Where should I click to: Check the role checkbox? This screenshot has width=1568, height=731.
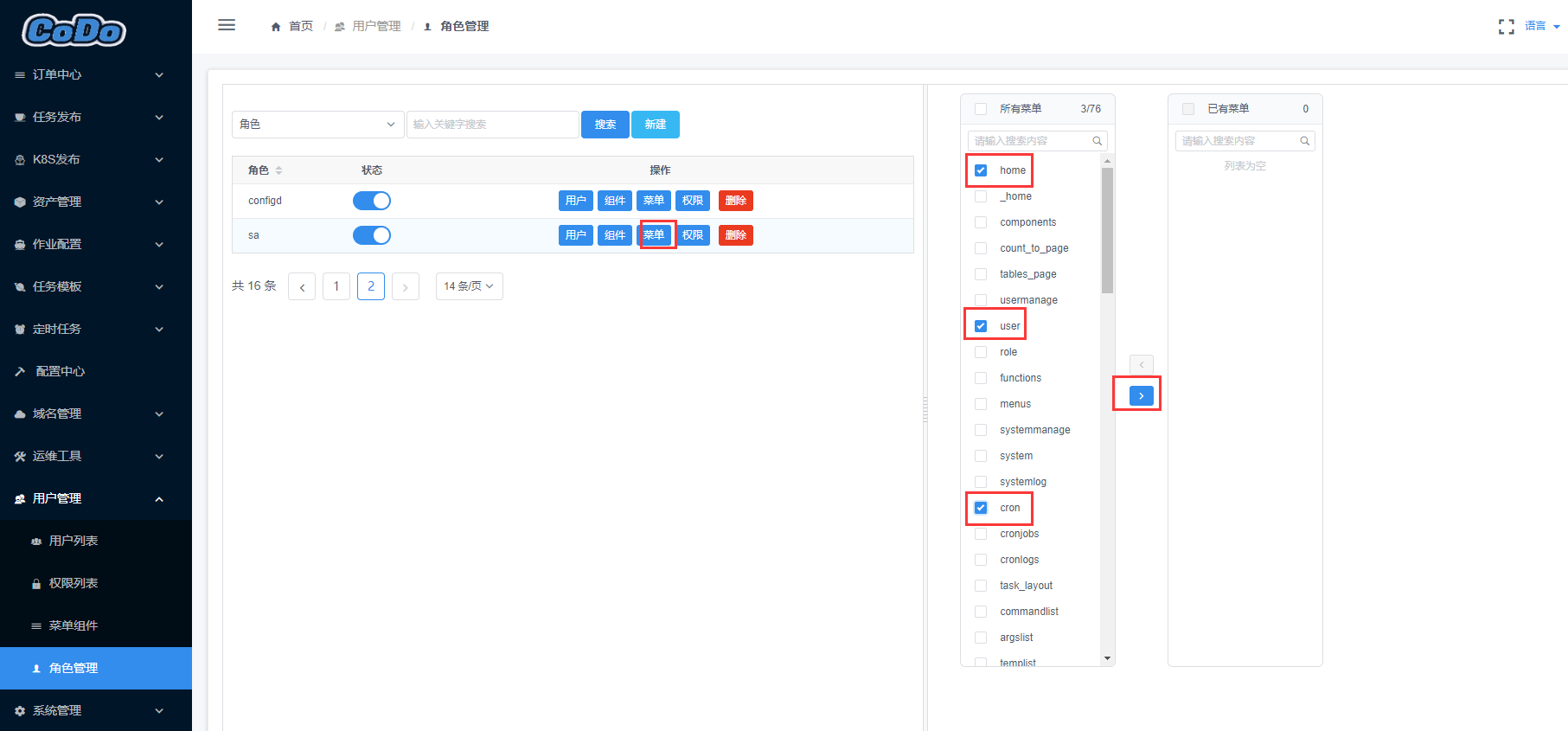point(981,352)
